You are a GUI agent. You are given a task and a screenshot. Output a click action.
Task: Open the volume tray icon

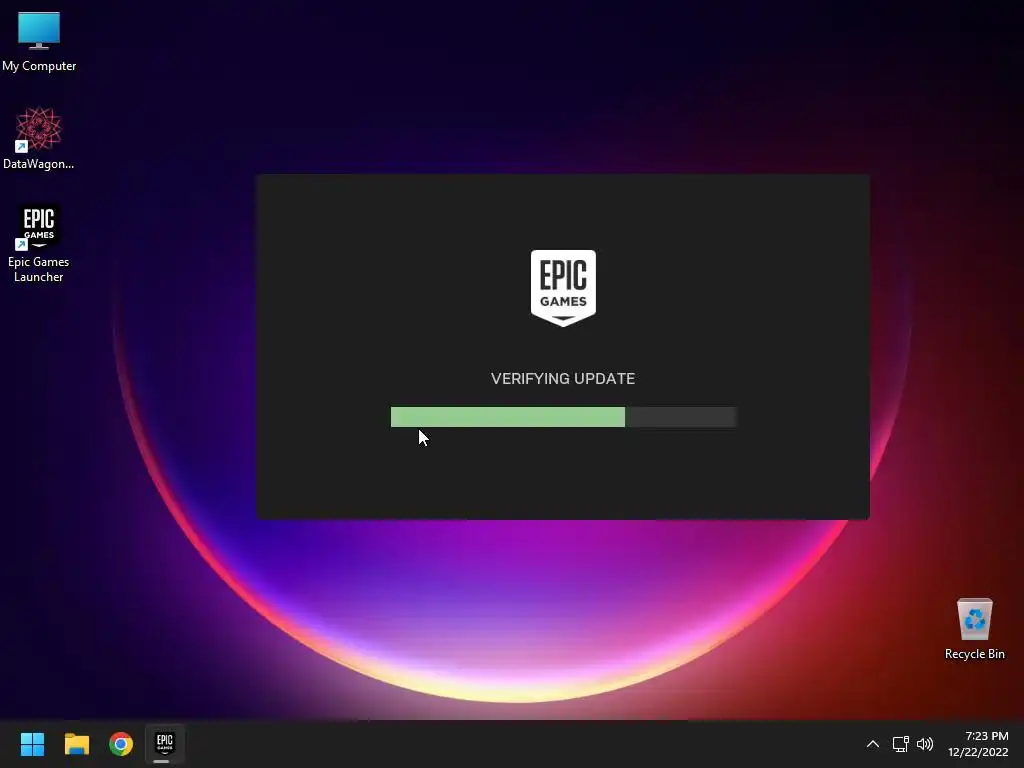(x=925, y=744)
